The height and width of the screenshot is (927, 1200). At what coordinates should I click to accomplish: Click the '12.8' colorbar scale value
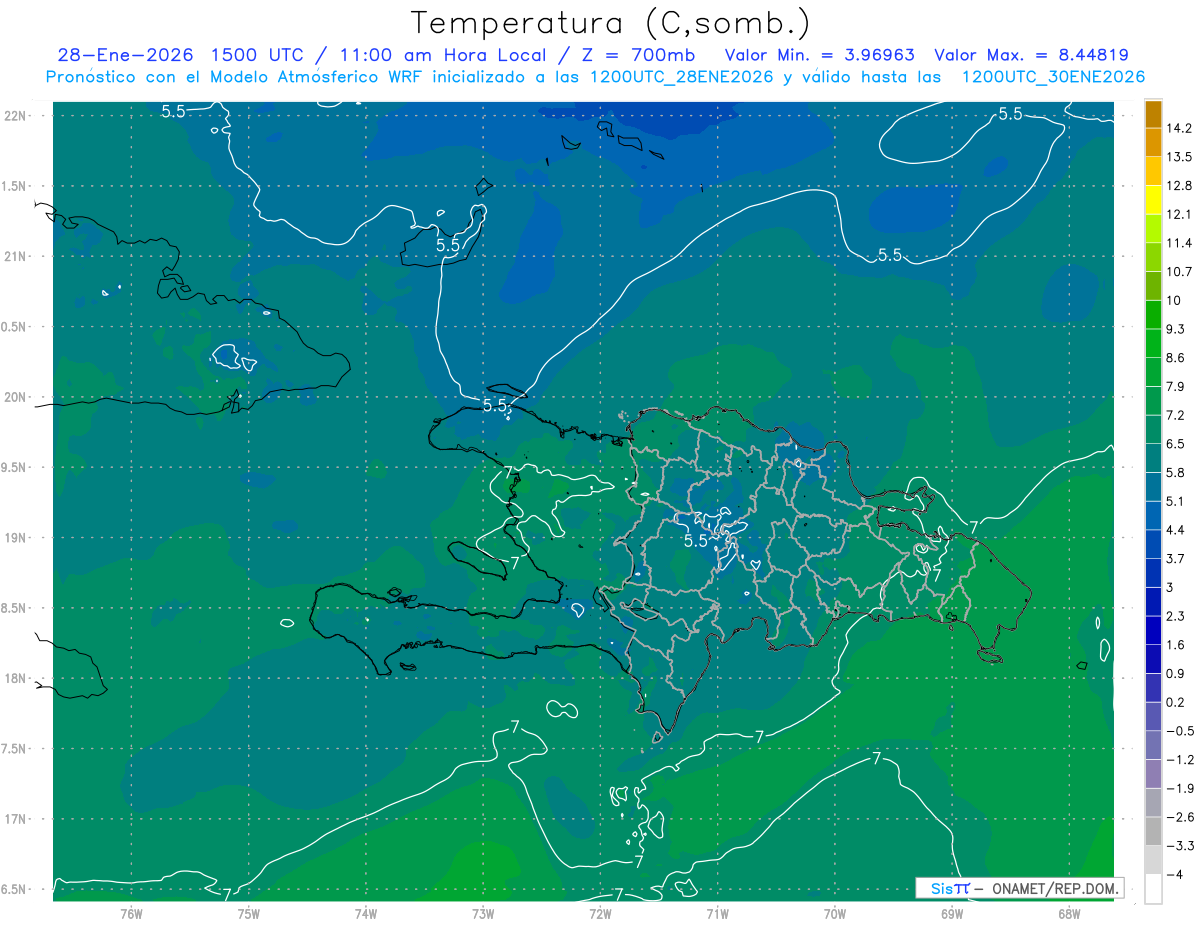(x=1180, y=185)
